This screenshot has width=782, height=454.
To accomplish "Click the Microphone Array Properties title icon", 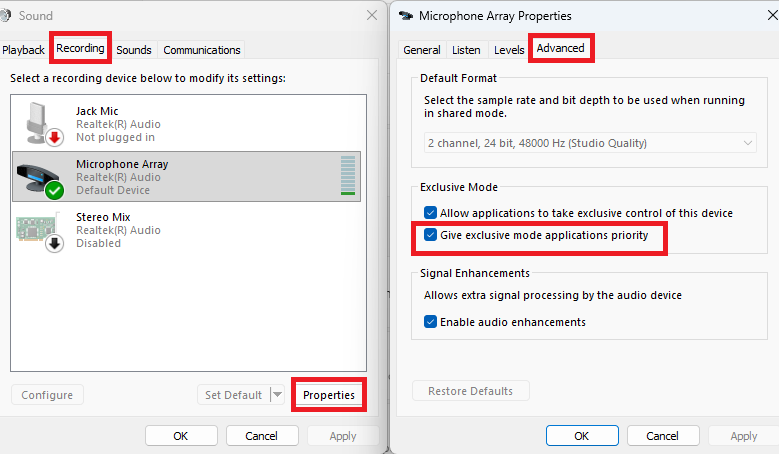I will click(x=406, y=15).
